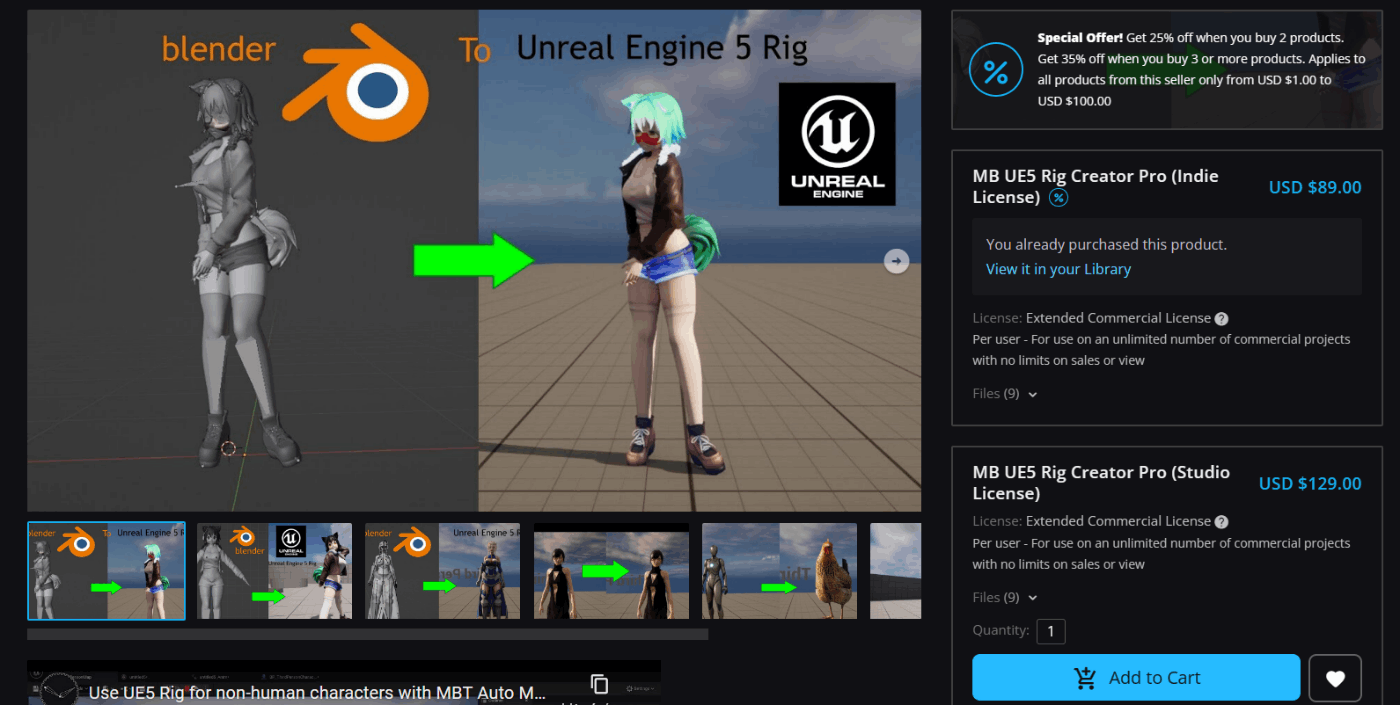Show help for Indie Extended Commercial License
The width and height of the screenshot is (1400, 705).
click(x=1221, y=319)
